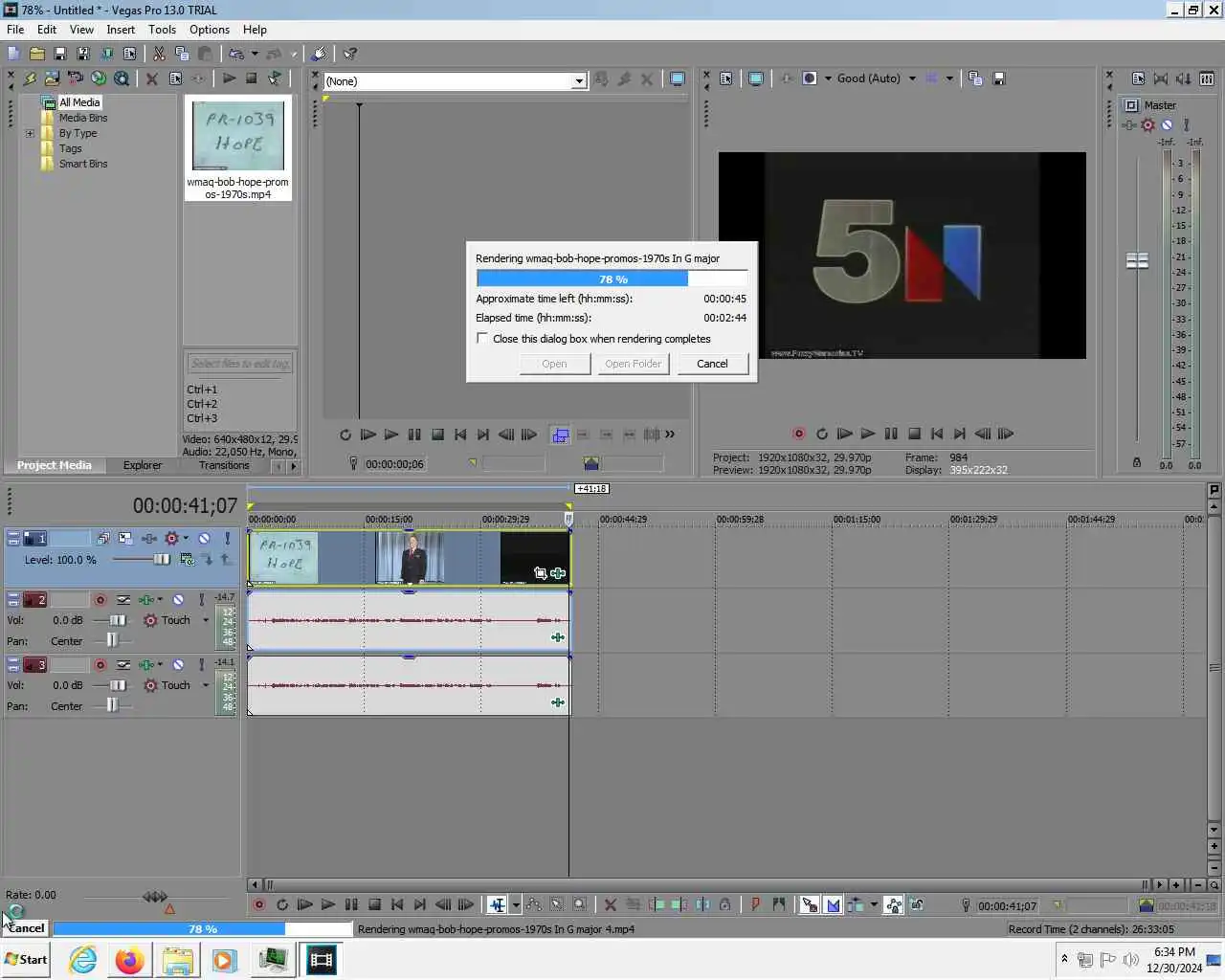Open Firefox from the Windows taskbar

coord(129,960)
